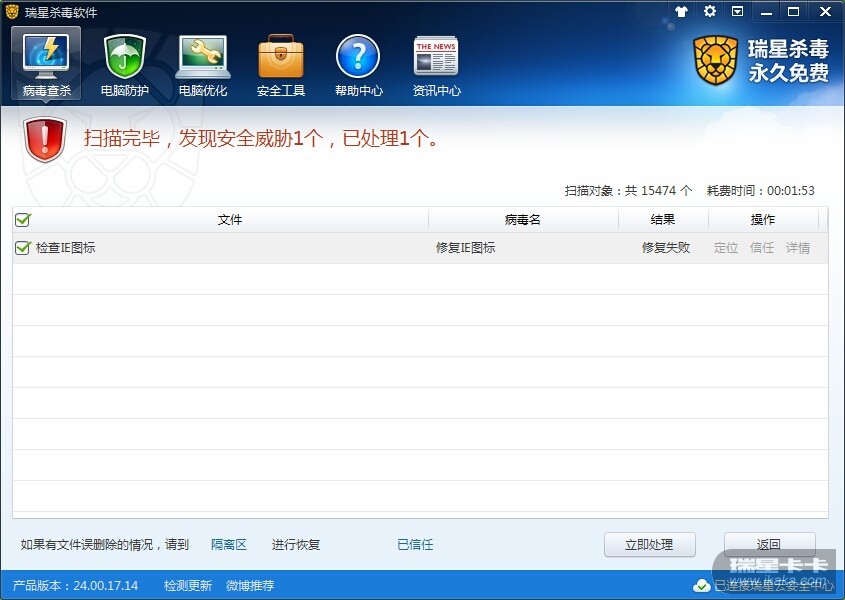Select the 修复IE图标 virus name cell
This screenshot has width=845, height=600.
[x=466, y=247]
